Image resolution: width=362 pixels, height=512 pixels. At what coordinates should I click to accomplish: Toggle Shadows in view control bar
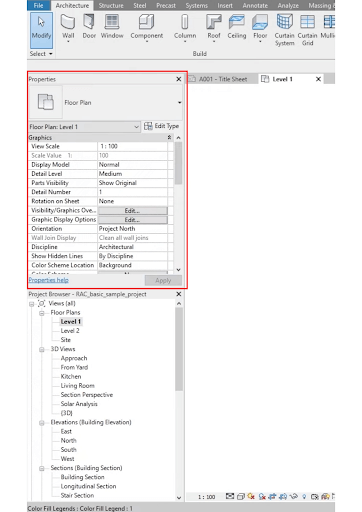click(262, 497)
